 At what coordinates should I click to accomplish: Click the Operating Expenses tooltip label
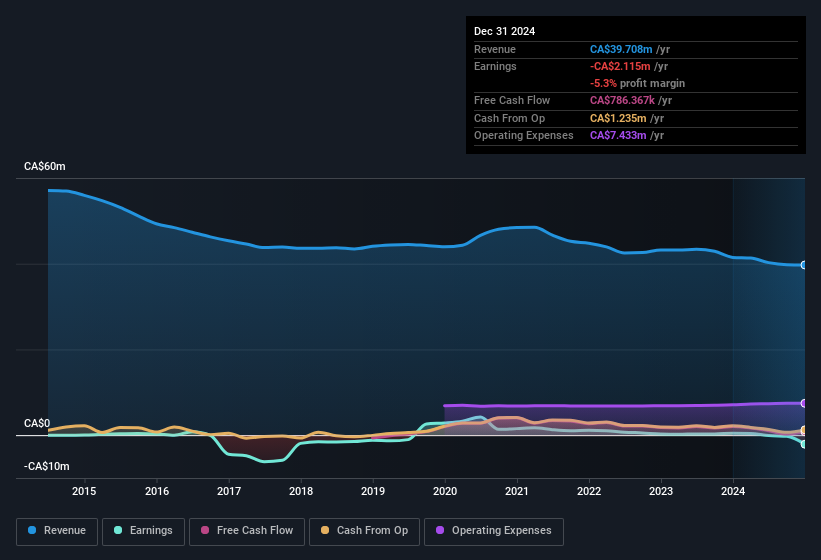(524, 135)
